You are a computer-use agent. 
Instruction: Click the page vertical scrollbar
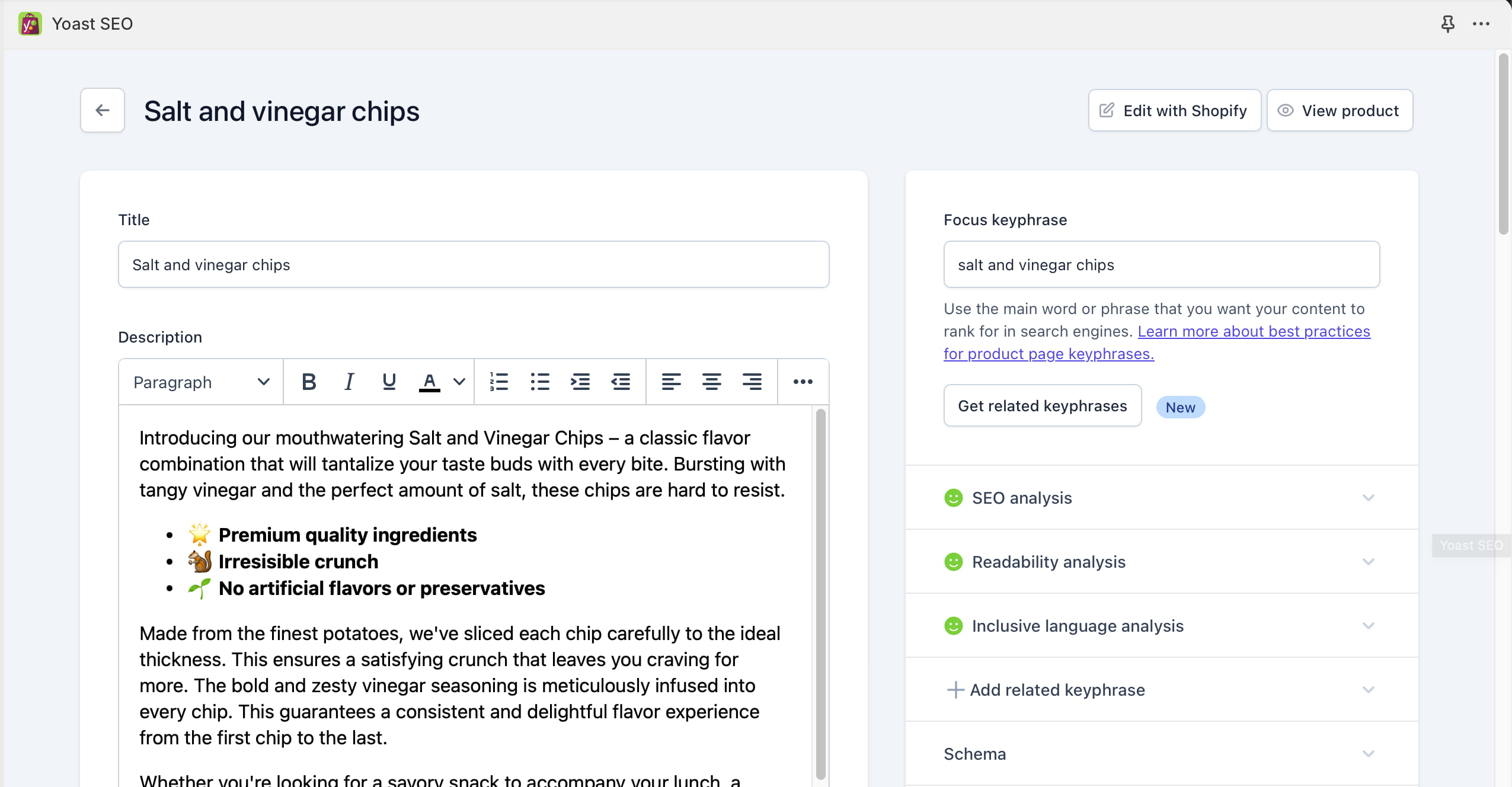pyautogui.click(x=1503, y=145)
